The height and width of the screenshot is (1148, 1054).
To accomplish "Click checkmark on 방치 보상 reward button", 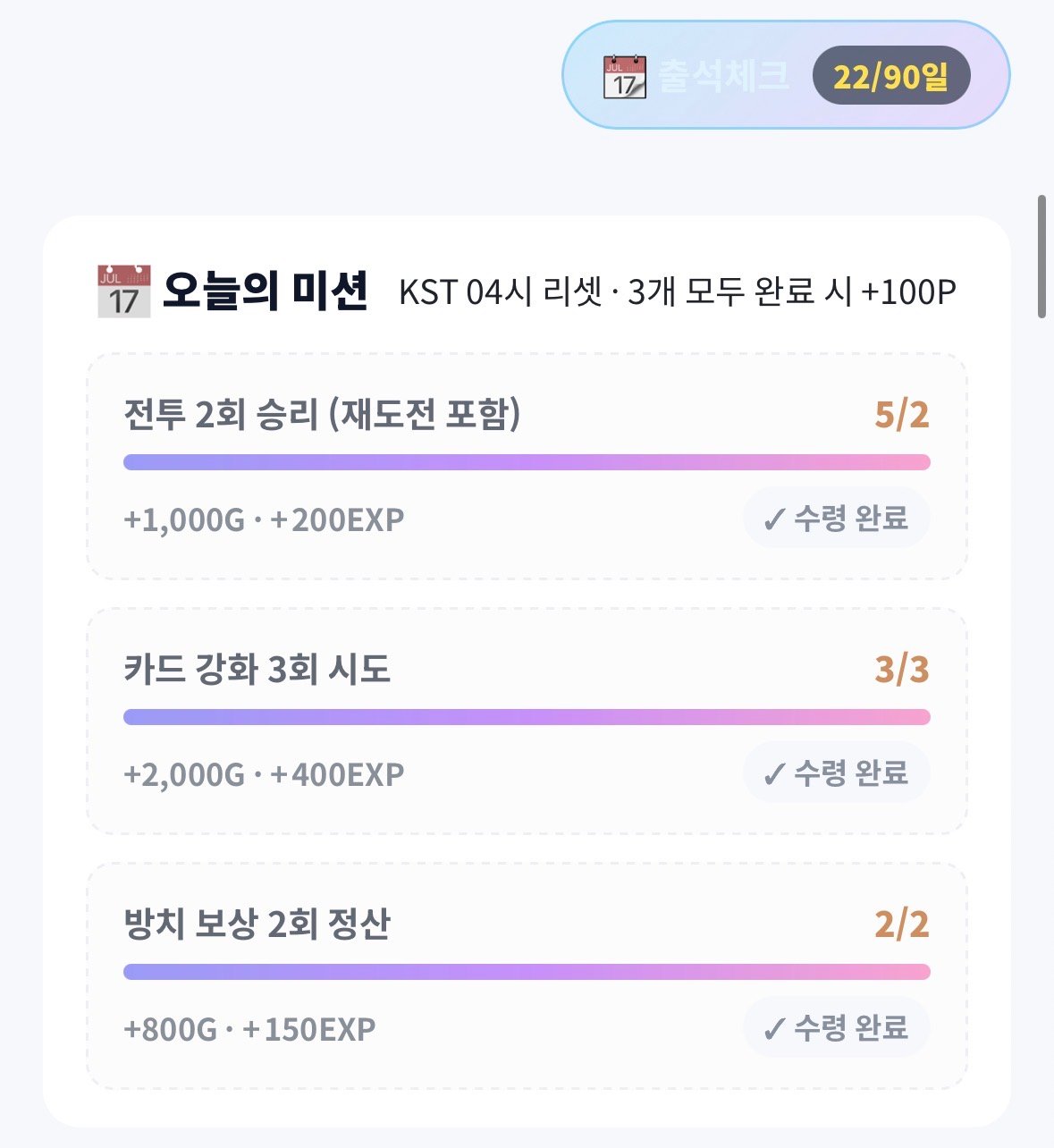I will click(774, 1029).
